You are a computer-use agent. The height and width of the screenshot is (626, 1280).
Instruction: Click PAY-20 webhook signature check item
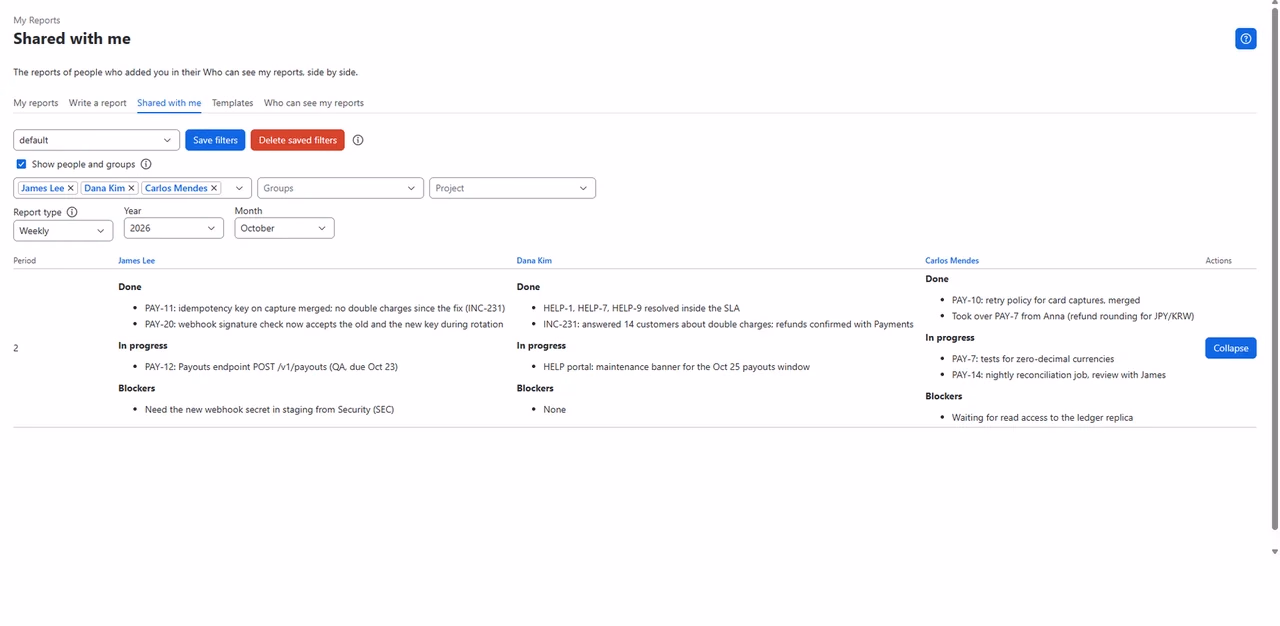[324, 324]
